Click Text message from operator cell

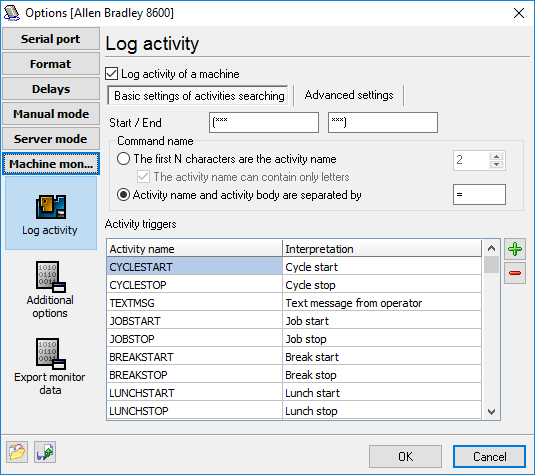382,303
